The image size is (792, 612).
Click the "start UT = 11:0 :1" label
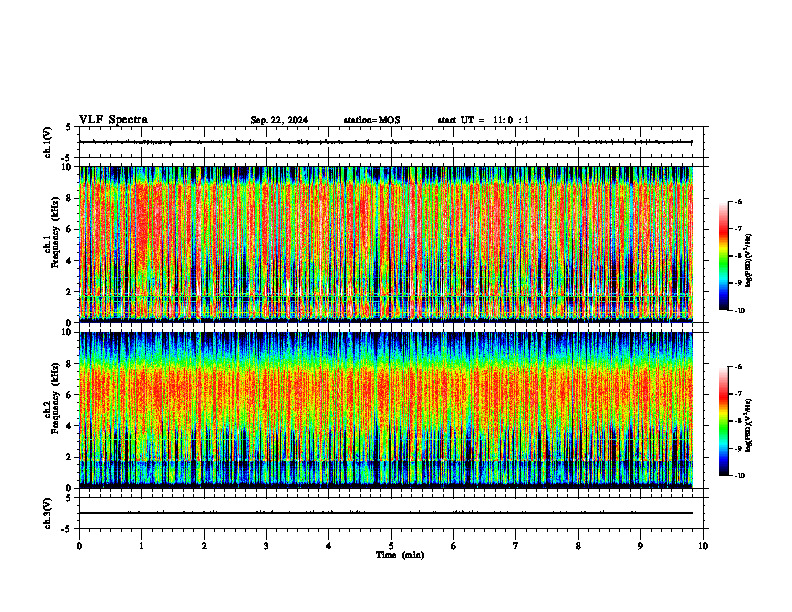[x=483, y=120]
